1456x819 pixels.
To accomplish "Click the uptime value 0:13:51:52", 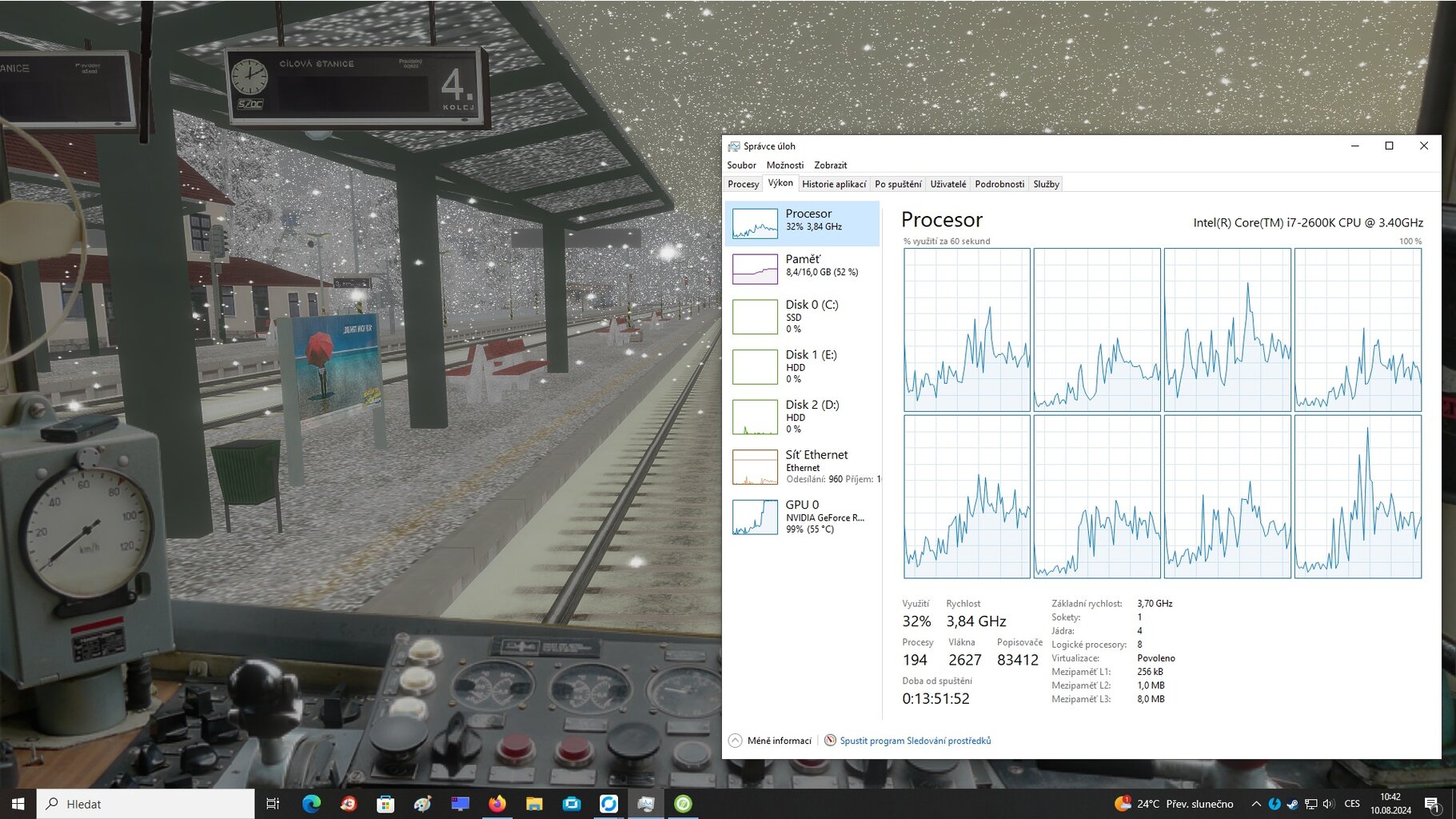I will tap(935, 698).
